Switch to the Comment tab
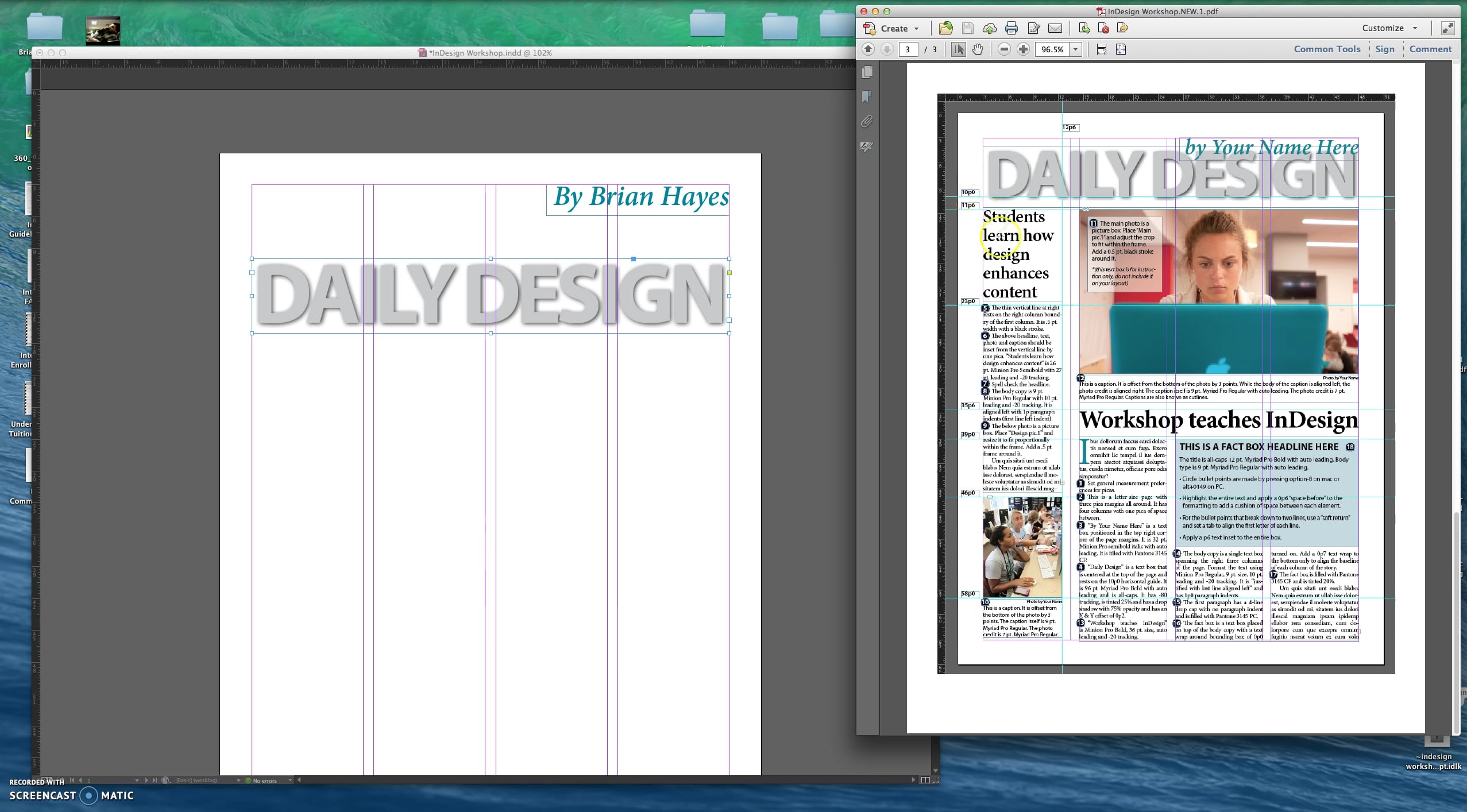The image size is (1467, 812). click(x=1430, y=49)
